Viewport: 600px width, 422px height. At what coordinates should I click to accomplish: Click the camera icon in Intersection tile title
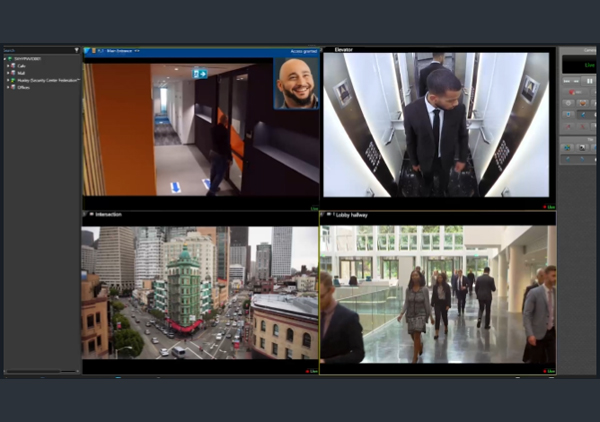pos(91,214)
